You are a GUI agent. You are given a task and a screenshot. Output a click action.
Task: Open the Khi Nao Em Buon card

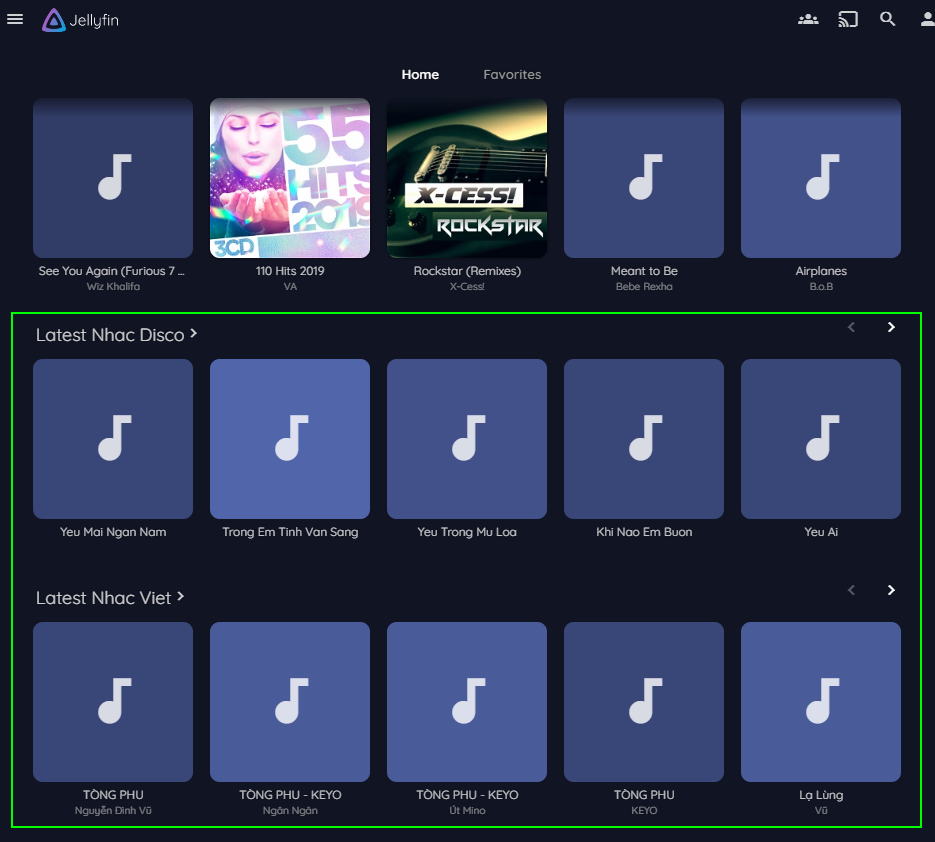point(644,439)
